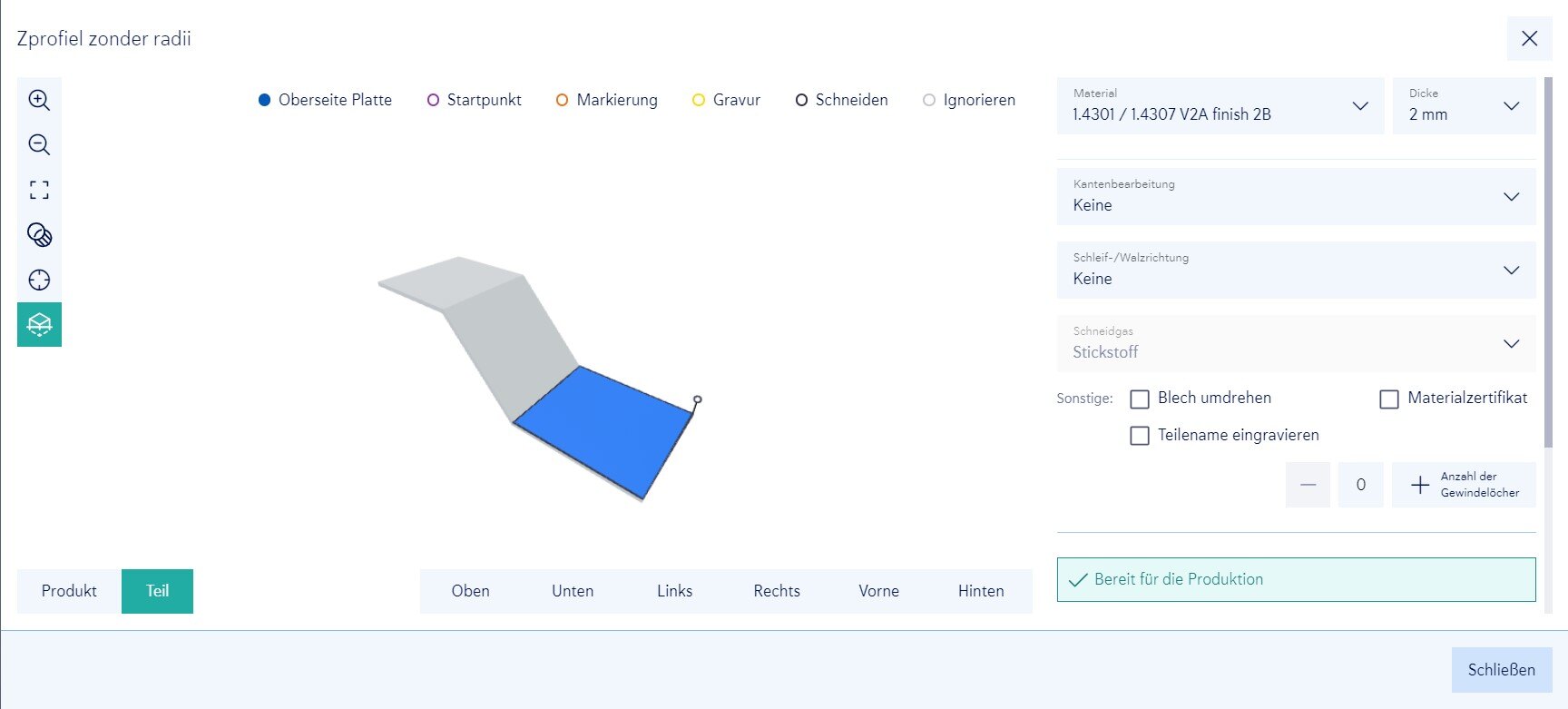Screen dimensions: 1568x709
Task: Open the Kantenbearbeitung dropdown
Action: pos(1295,196)
